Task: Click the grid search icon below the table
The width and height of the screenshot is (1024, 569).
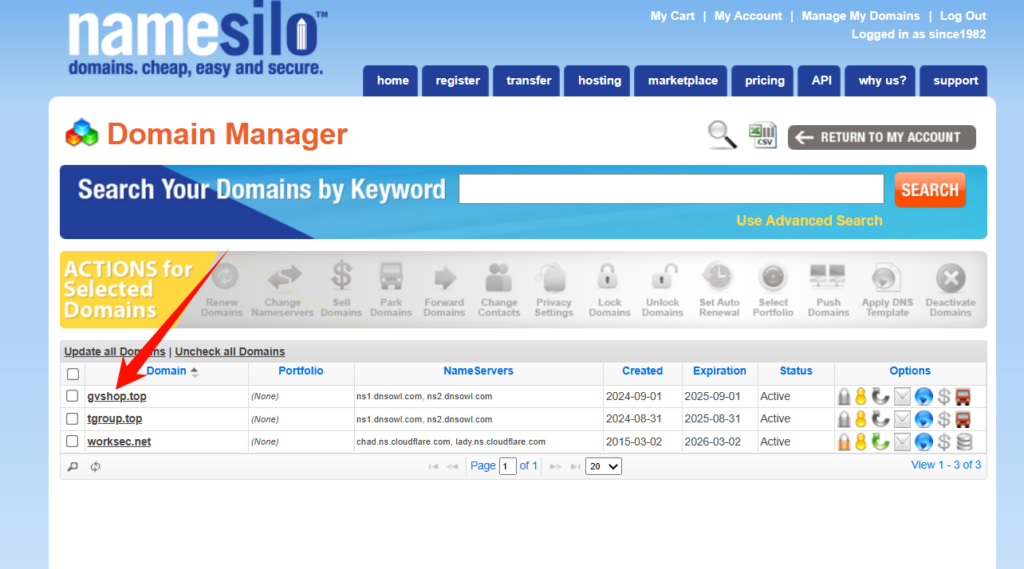Action: [72, 466]
